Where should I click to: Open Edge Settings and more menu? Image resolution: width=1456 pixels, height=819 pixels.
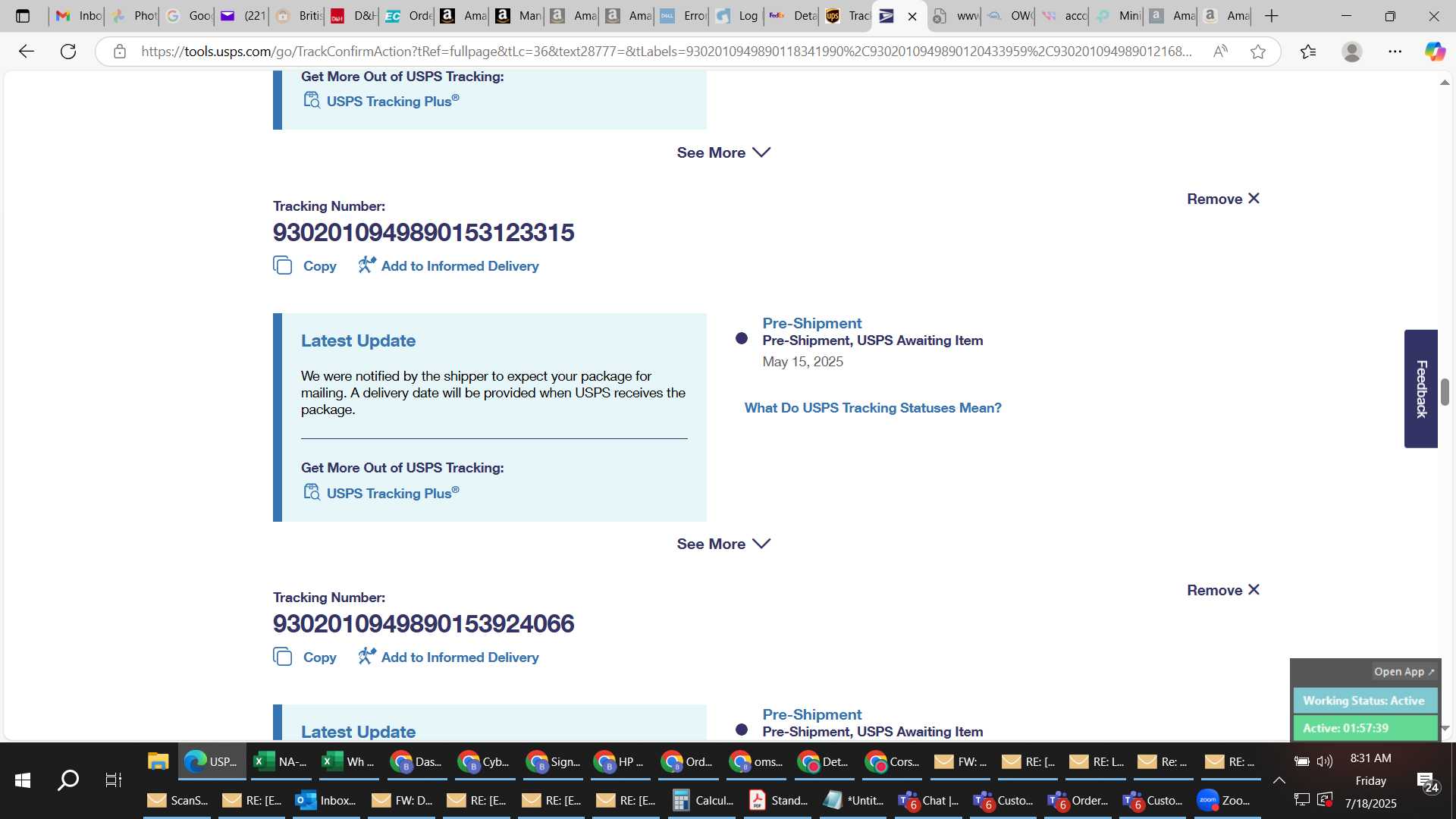pyautogui.click(x=1395, y=52)
